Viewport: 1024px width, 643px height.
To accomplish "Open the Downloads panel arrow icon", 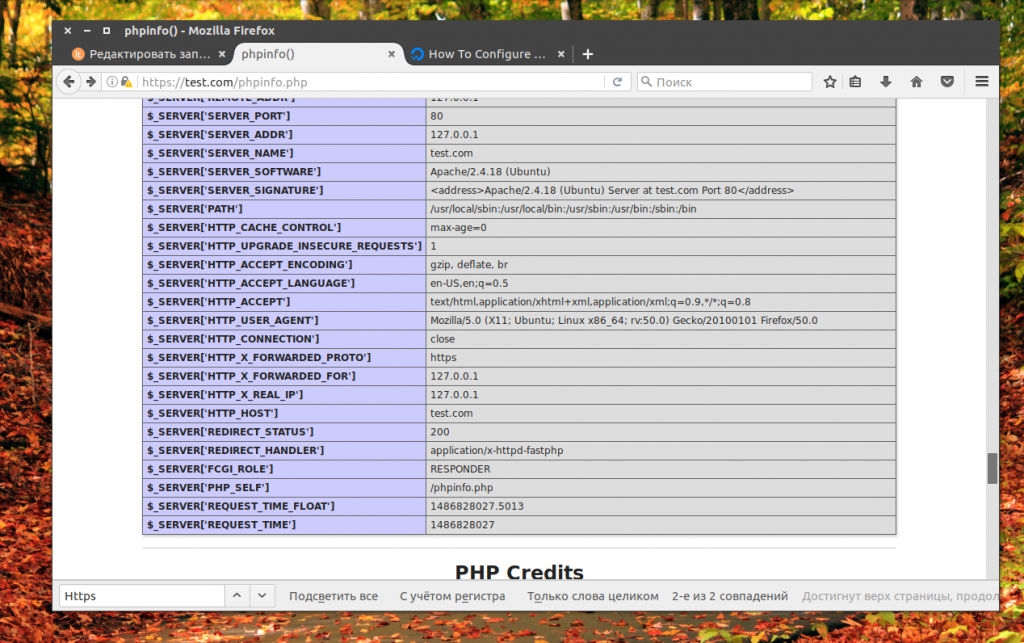I will [x=886, y=81].
